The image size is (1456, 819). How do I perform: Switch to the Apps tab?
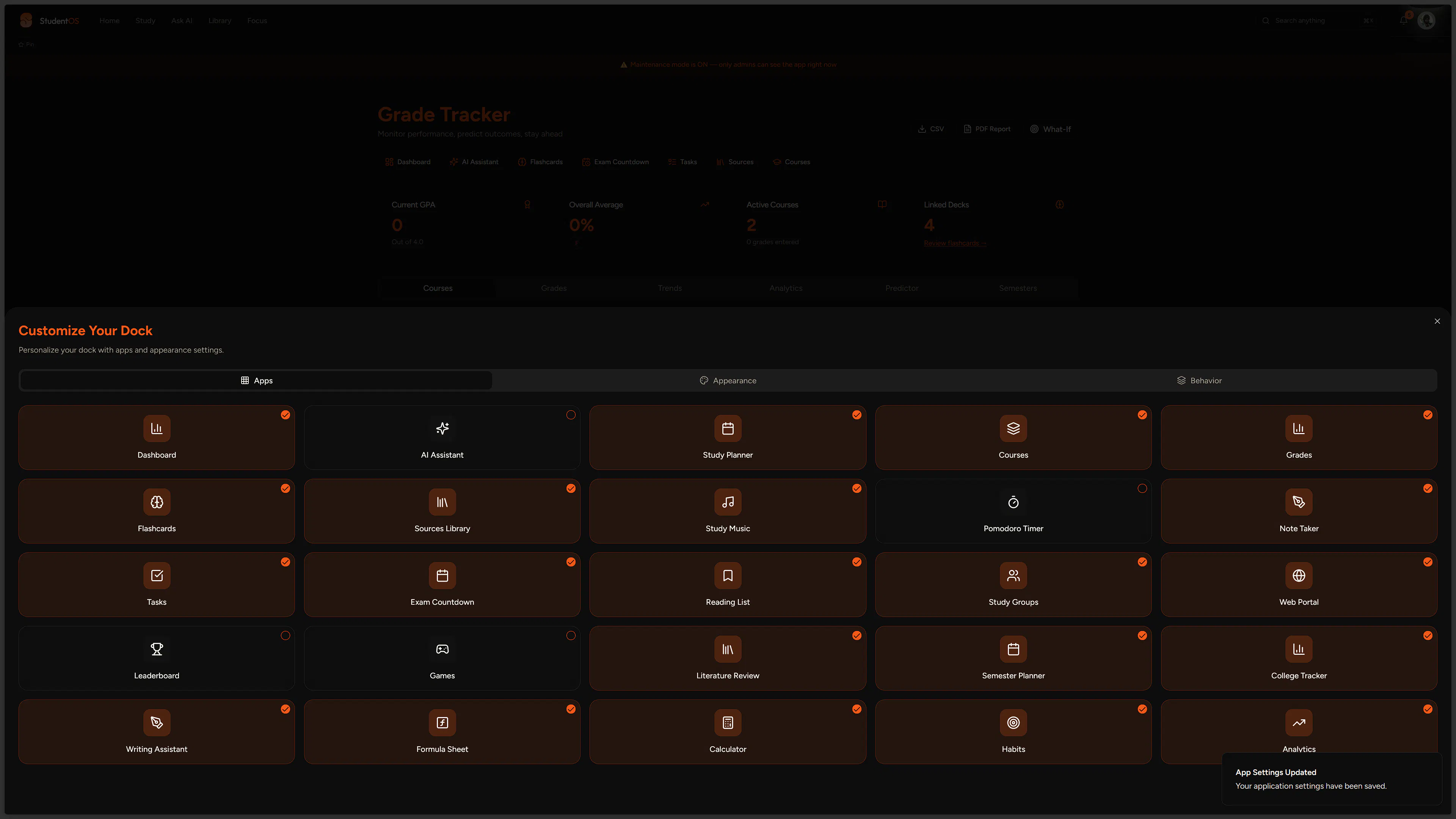click(x=256, y=380)
